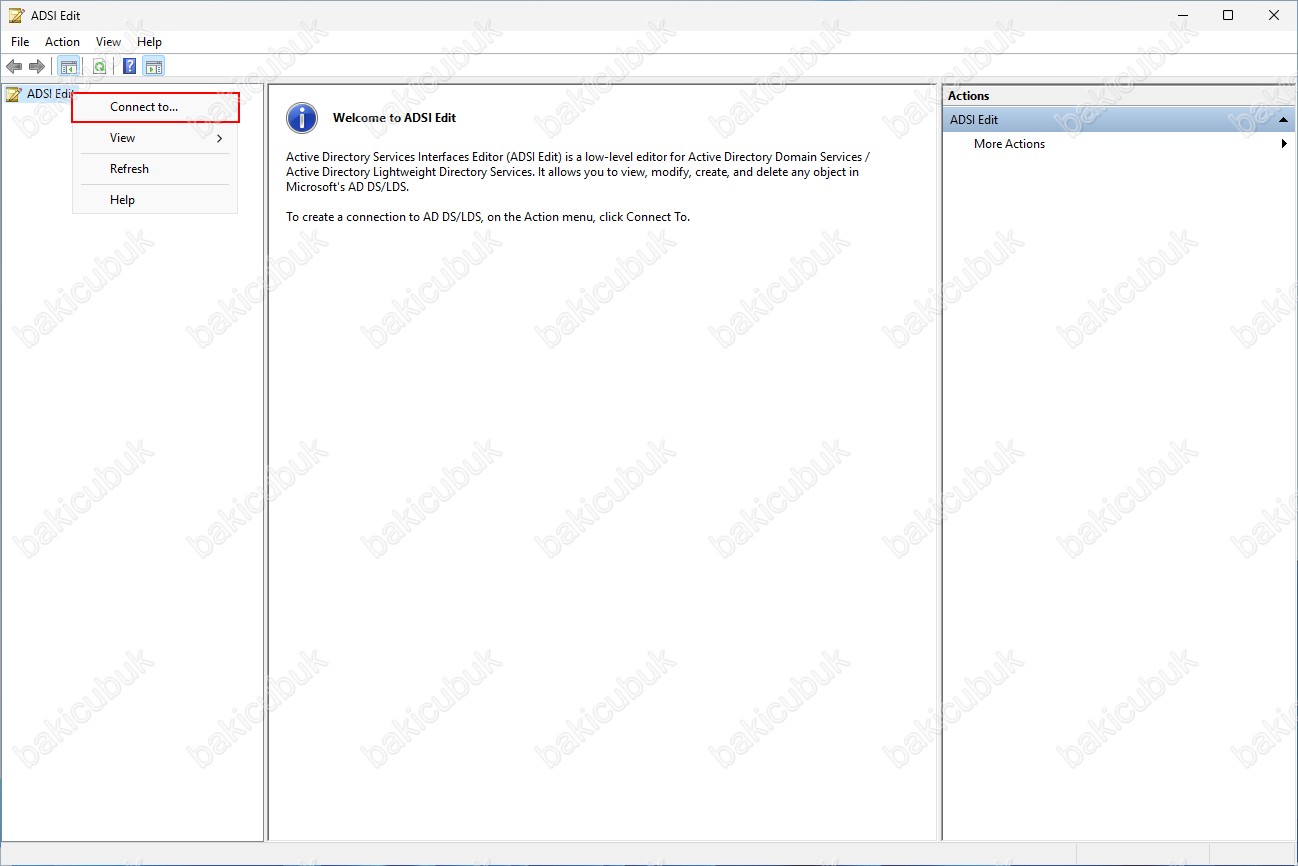The height and width of the screenshot is (866, 1298).
Task: Open Help via blue question-mark toolbar icon
Action: tap(129, 67)
